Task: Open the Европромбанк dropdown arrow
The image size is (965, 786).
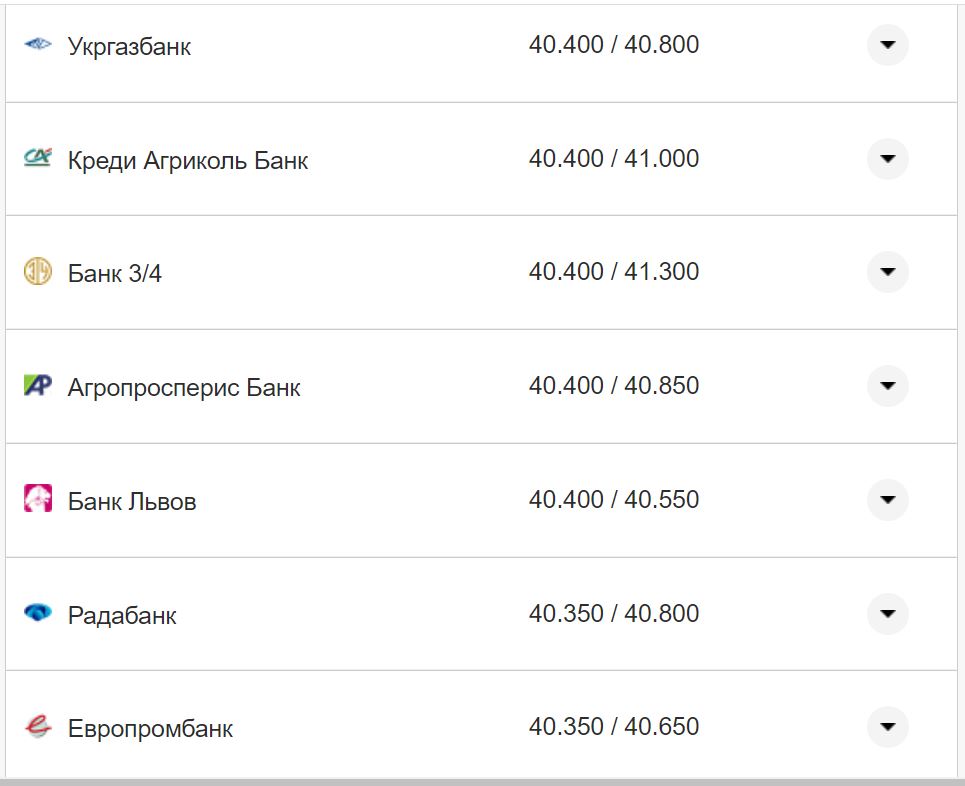Action: 887,727
